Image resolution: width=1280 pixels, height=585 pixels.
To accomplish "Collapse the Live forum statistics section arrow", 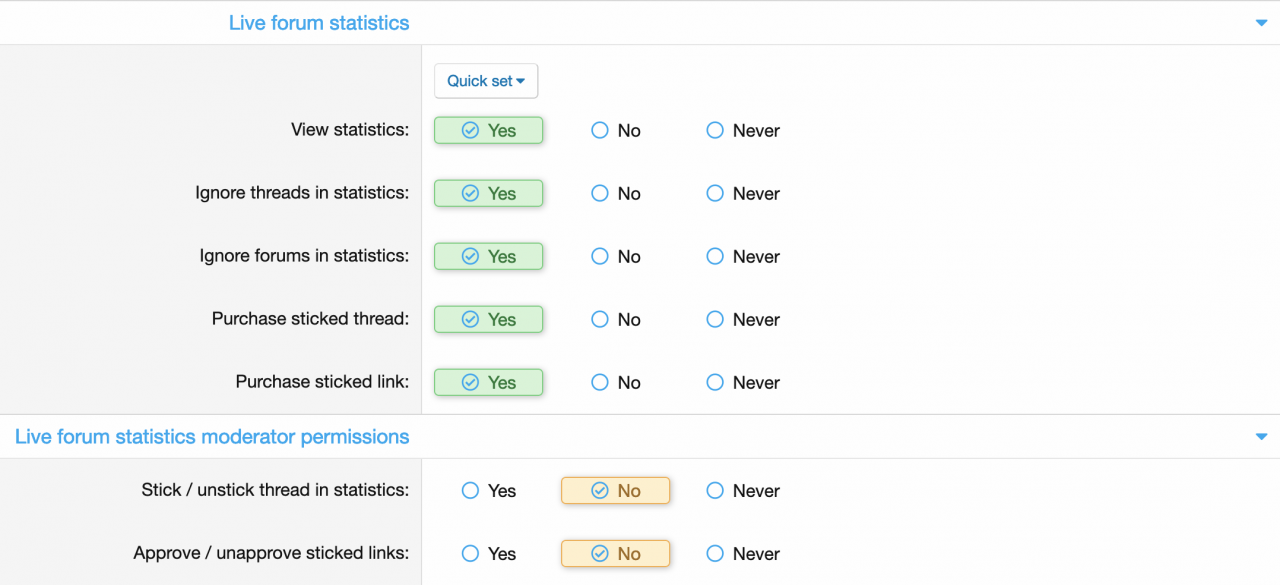I will click(1261, 23).
